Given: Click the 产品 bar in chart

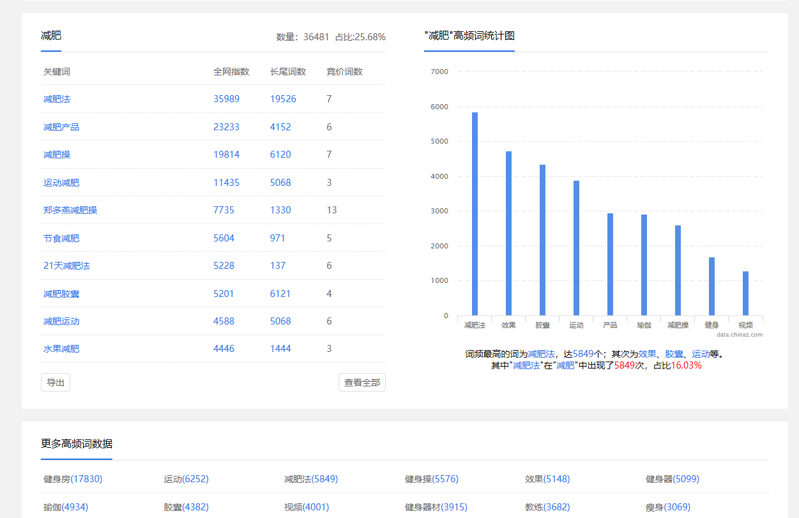Looking at the screenshot, I should point(610,264).
